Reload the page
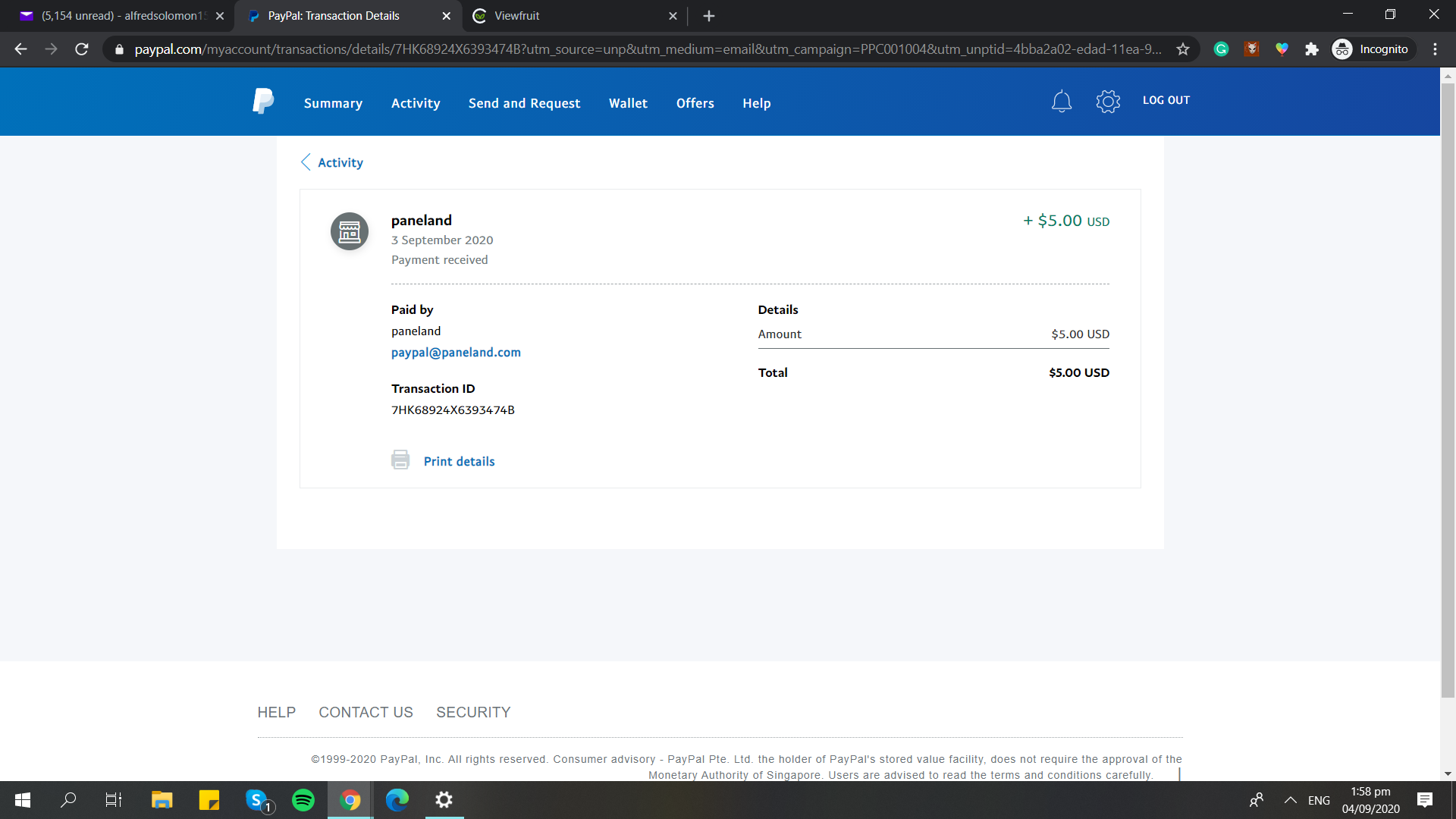The width and height of the screenshot is (1456, 819). click(82, 49)
